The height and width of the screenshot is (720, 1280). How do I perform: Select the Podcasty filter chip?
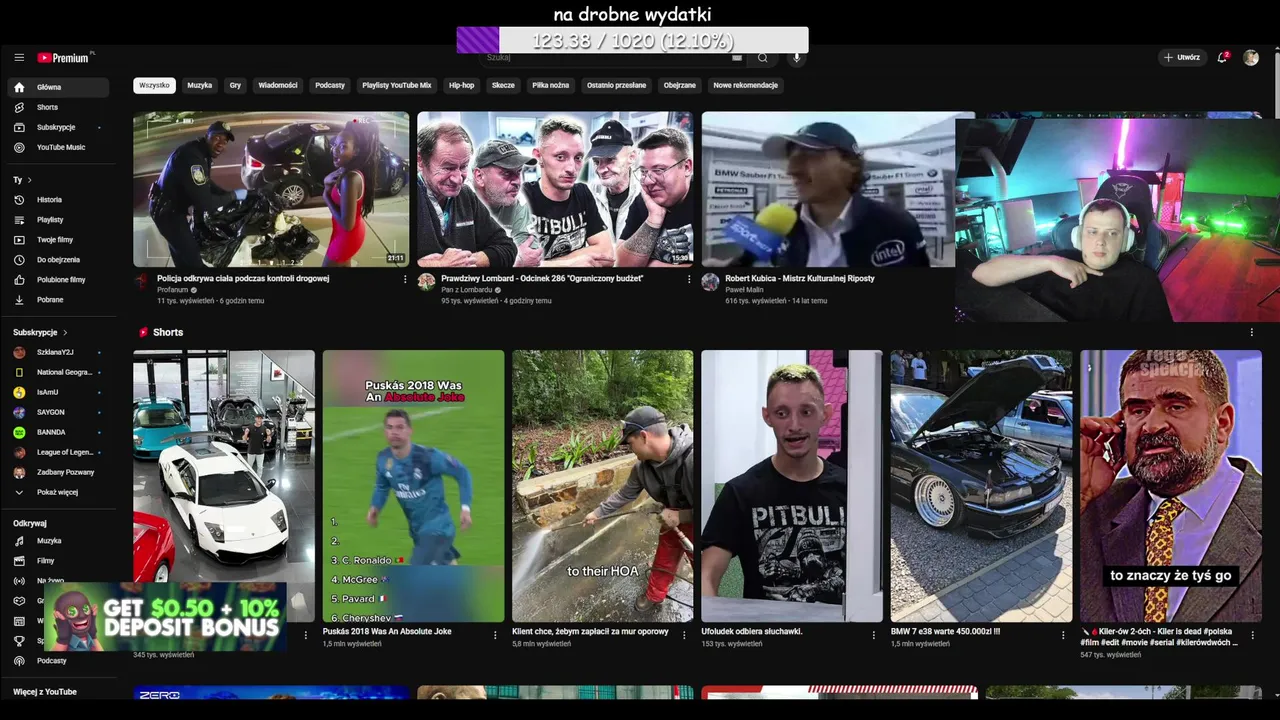pos(330,85)
